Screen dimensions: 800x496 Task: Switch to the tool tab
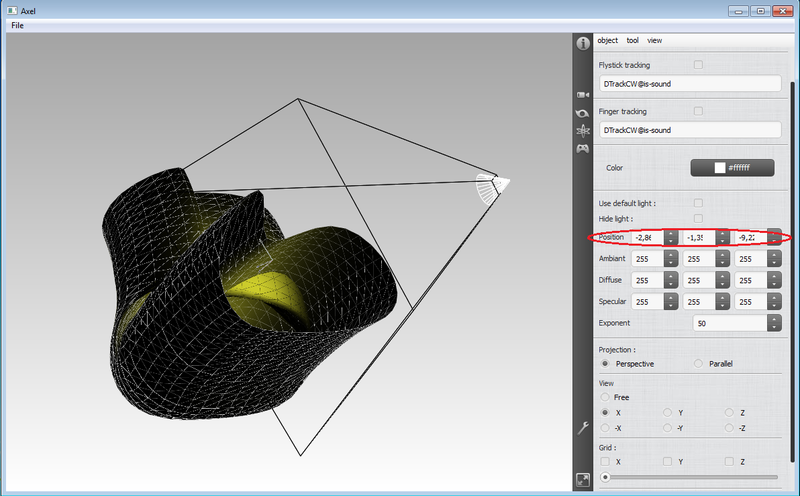pos(632,40)
